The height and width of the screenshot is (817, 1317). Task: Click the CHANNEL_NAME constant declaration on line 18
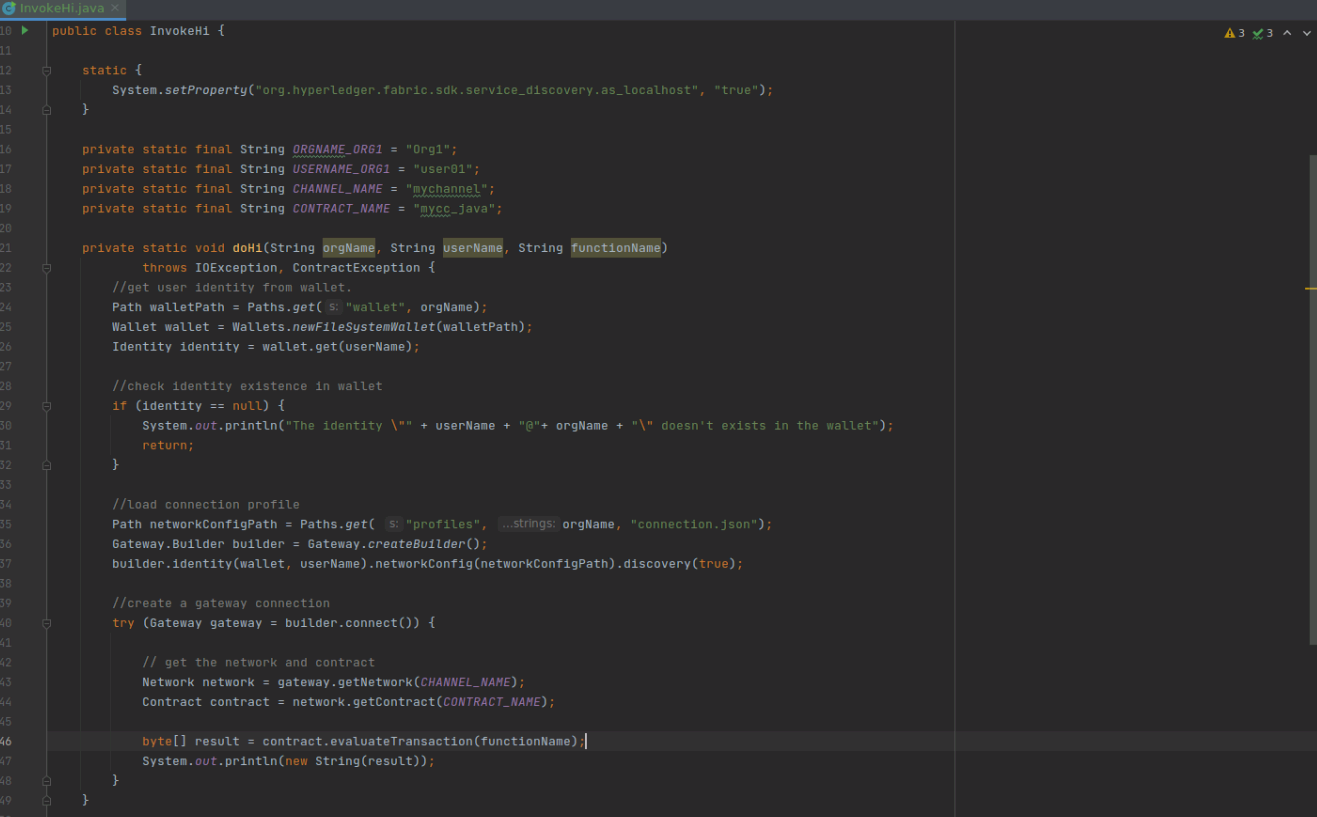coord(338,189)
